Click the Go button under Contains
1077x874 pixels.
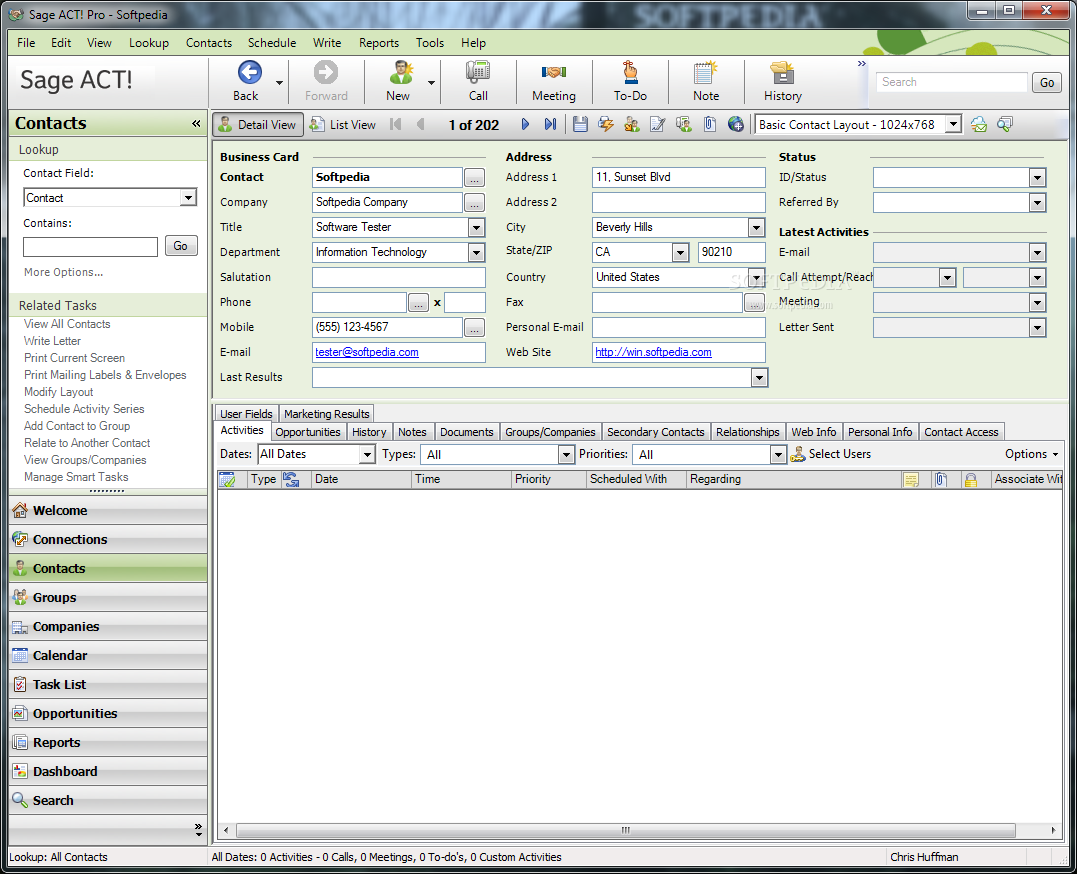pos(181,246)
